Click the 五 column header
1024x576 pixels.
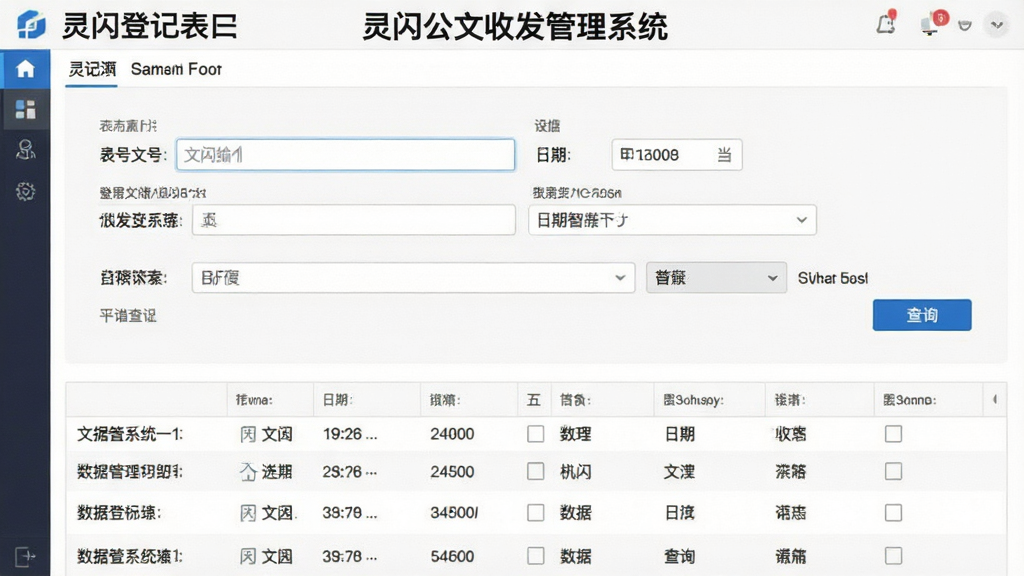tap(534, 400)
